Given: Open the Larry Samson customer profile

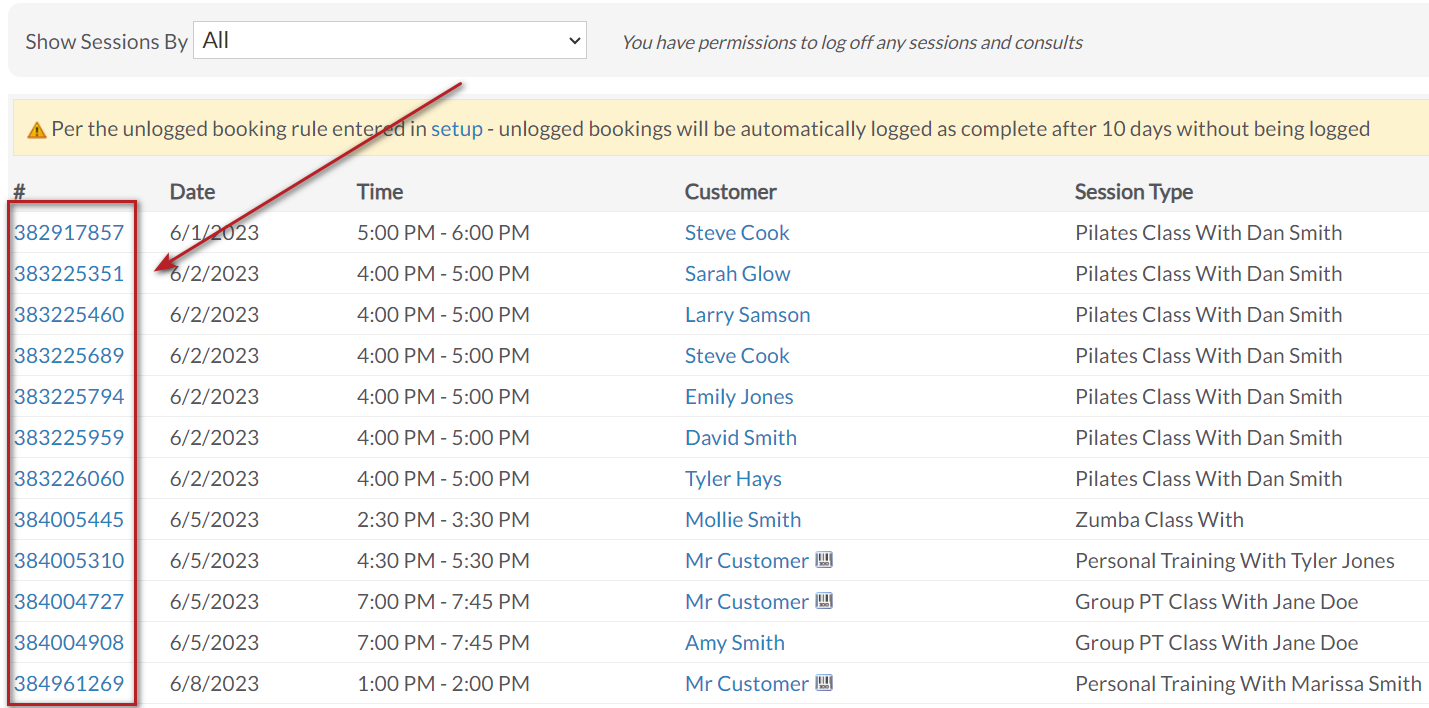Looking at the screenshot, I should [747, 315].
